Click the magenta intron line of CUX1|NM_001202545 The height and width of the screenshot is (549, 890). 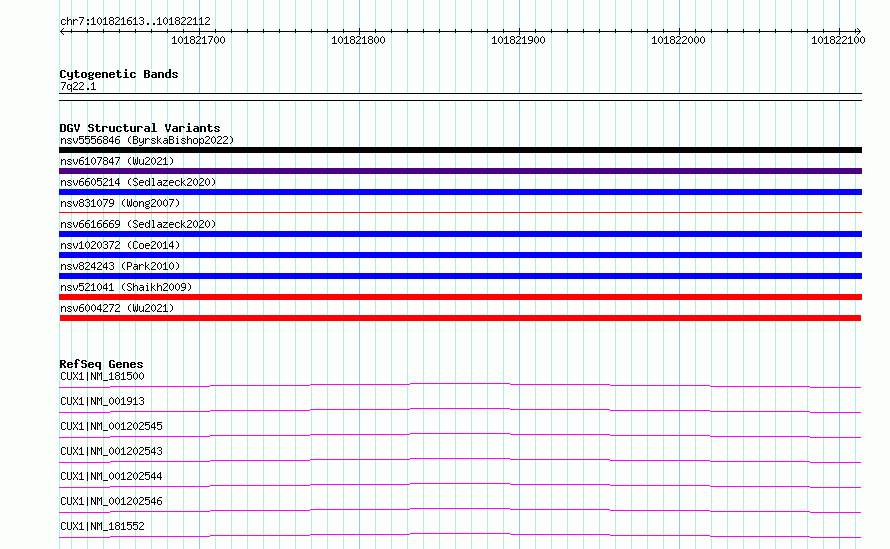(x=460, y=434)
